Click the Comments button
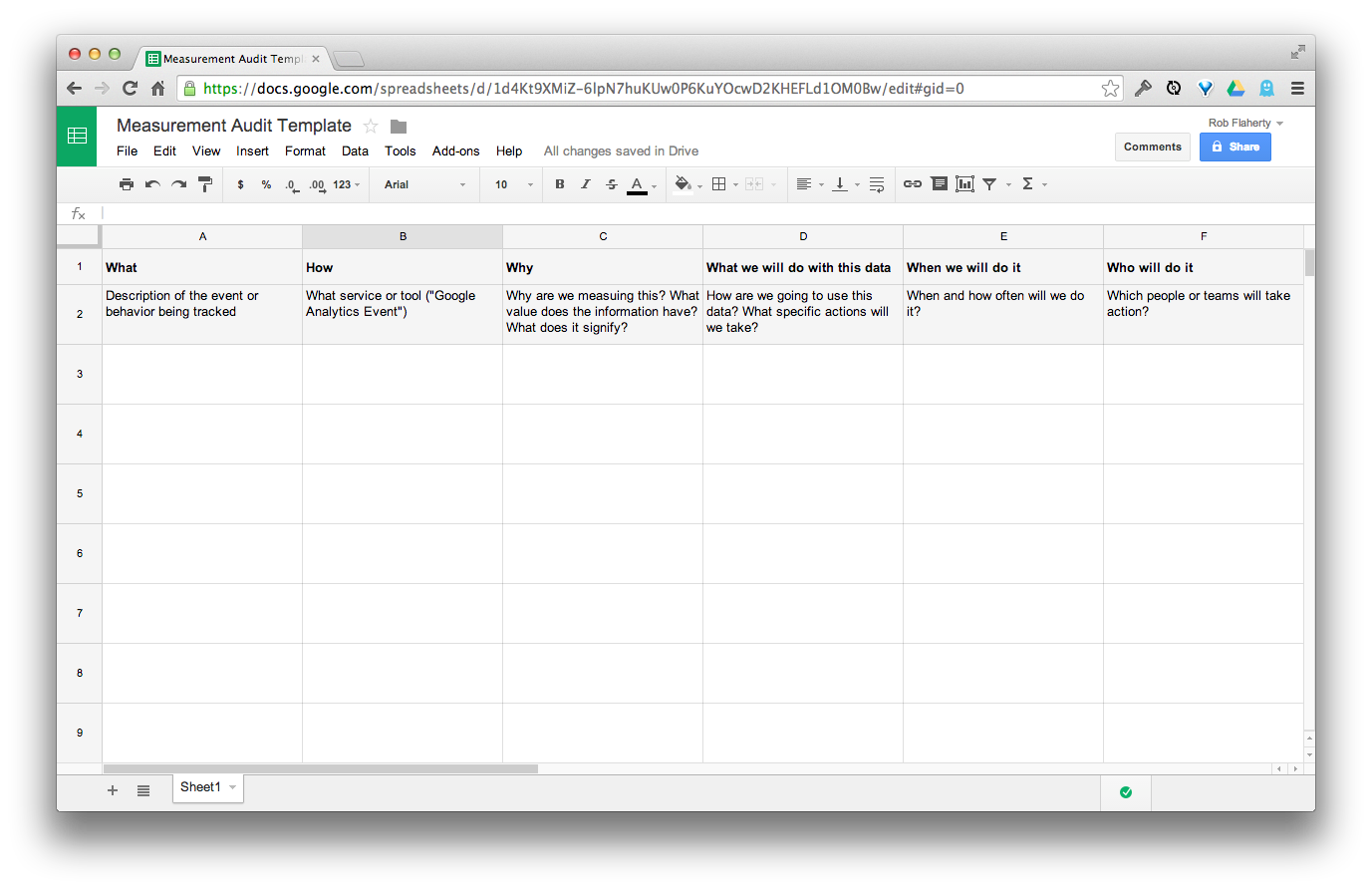1372x890 pixels. pos(1153,148)
